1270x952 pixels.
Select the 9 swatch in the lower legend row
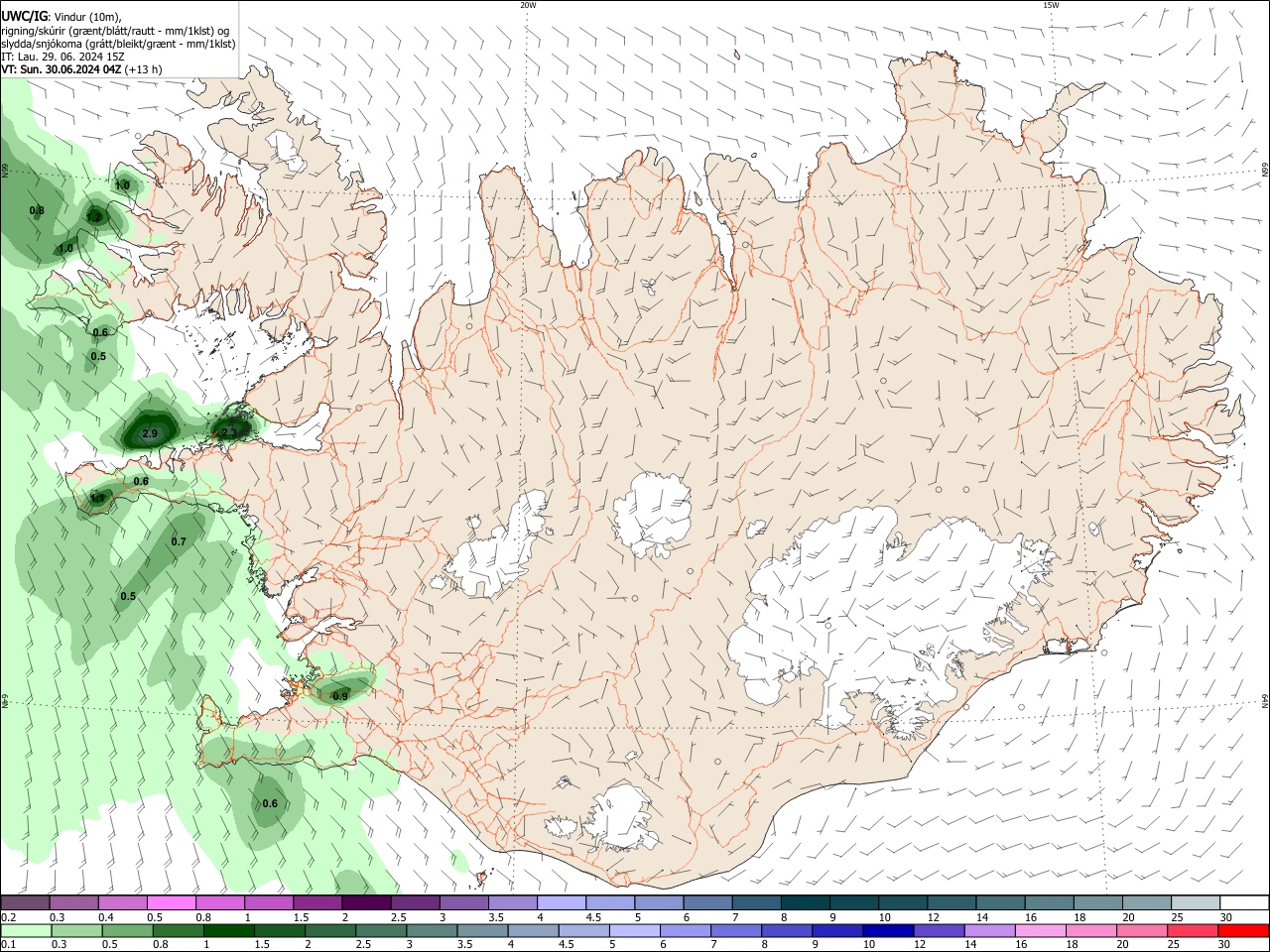coord(836,931)
